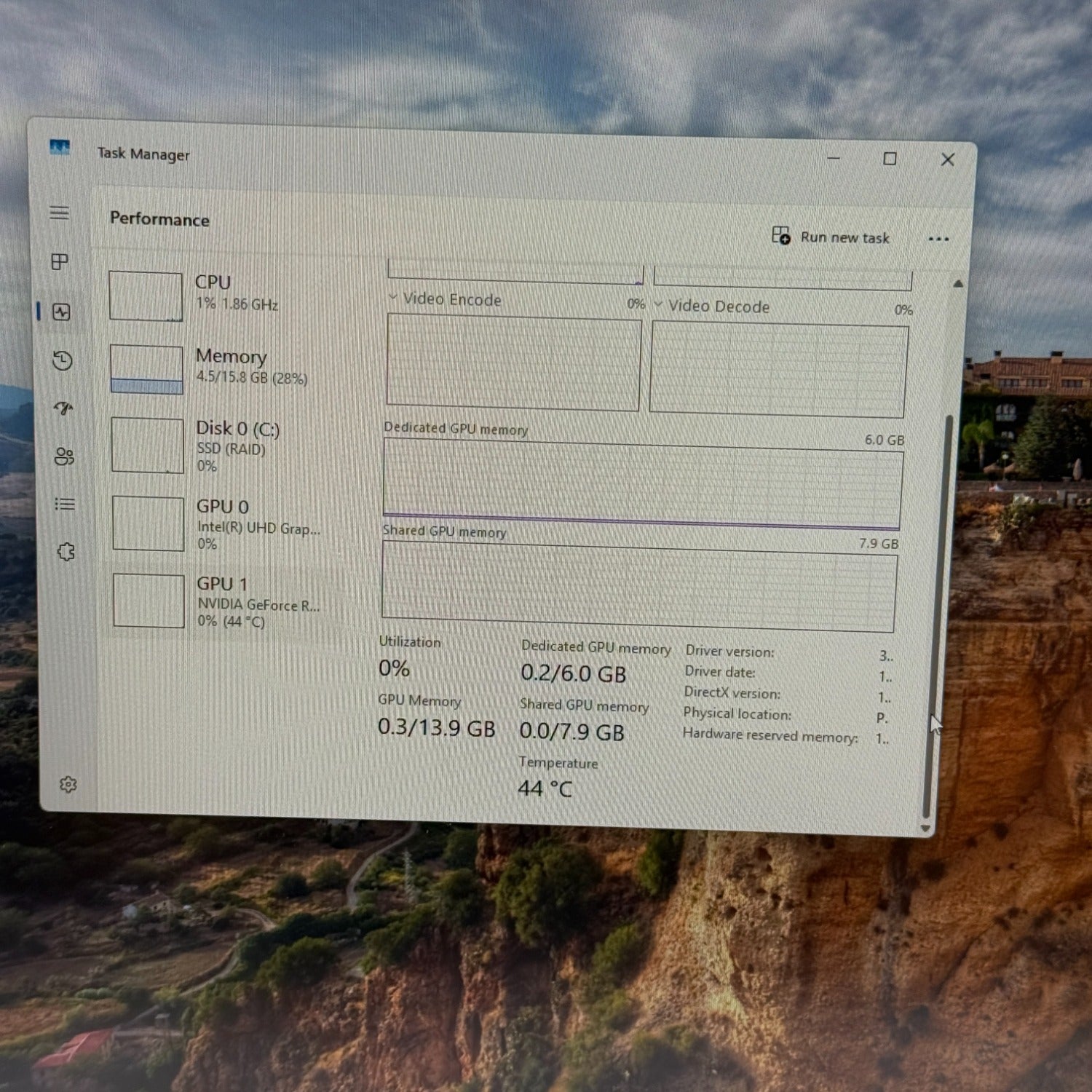Viewport: 1092px width, 1092px height.
Task: Open the App history page
Action: [x=63, y=360]
